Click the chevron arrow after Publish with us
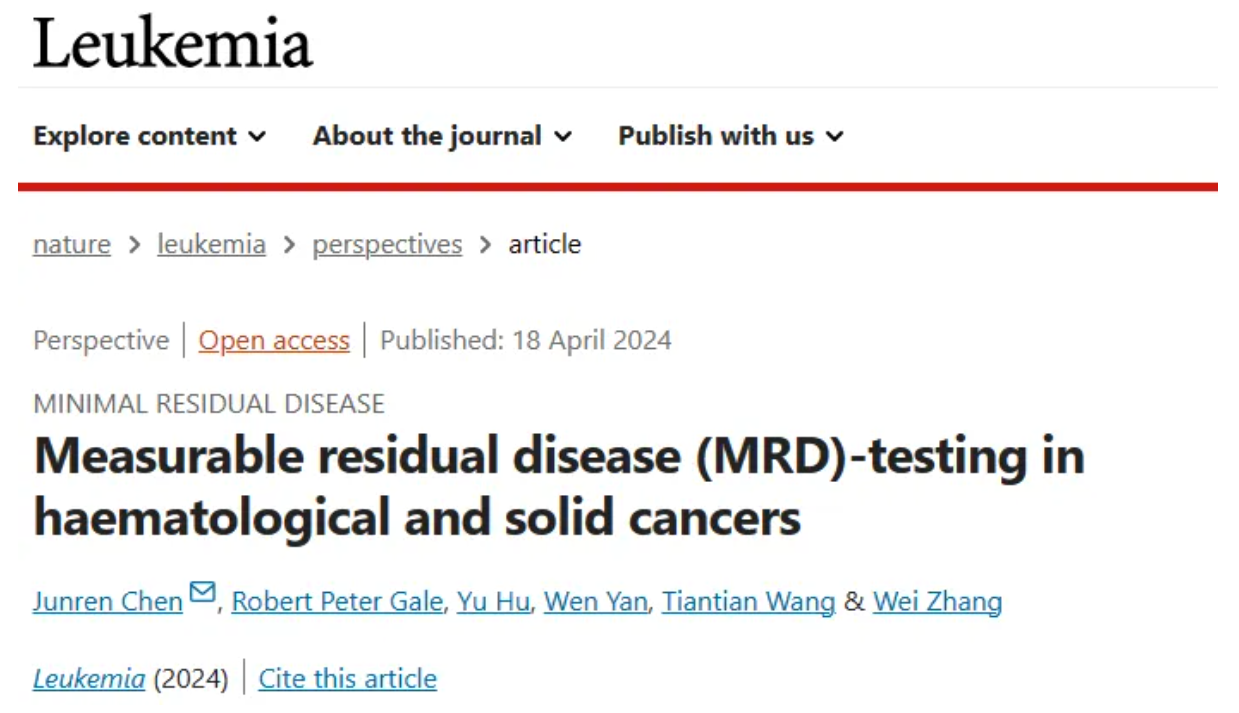The width and height of the screenshot is (1239, 713). click(835, 137)
